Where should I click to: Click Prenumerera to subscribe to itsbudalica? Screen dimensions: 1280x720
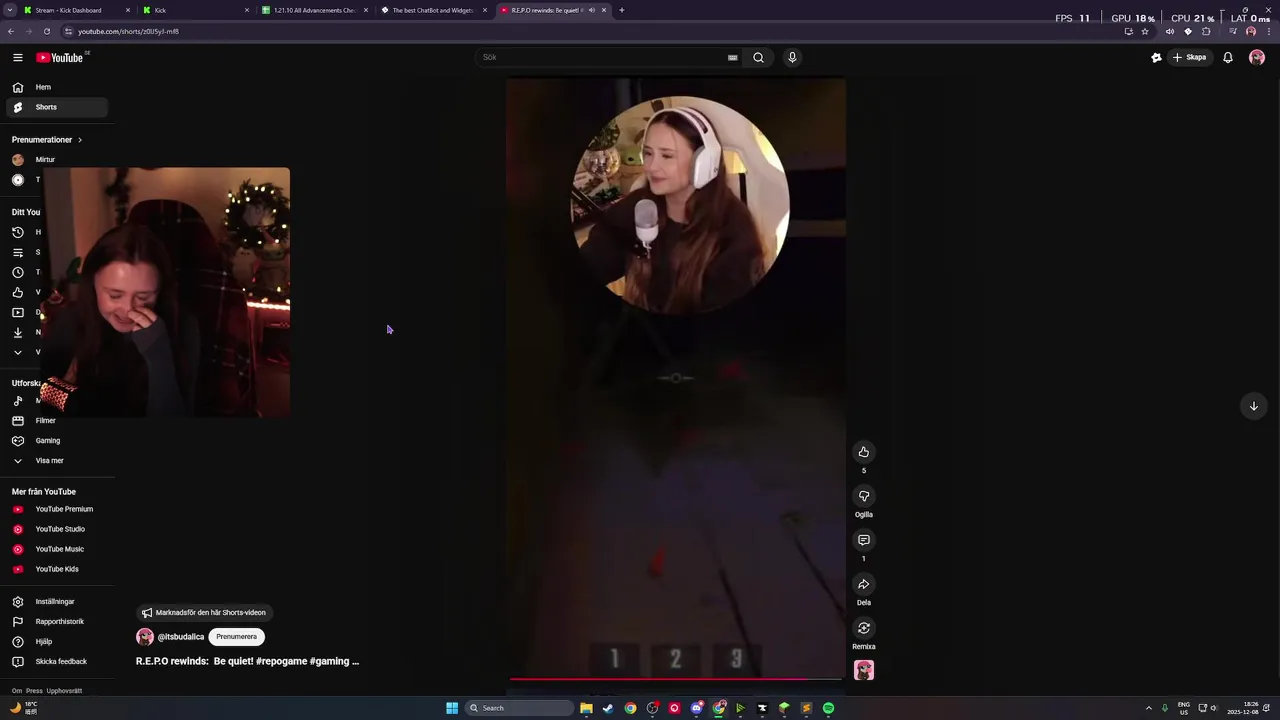[x=237, y=637]
